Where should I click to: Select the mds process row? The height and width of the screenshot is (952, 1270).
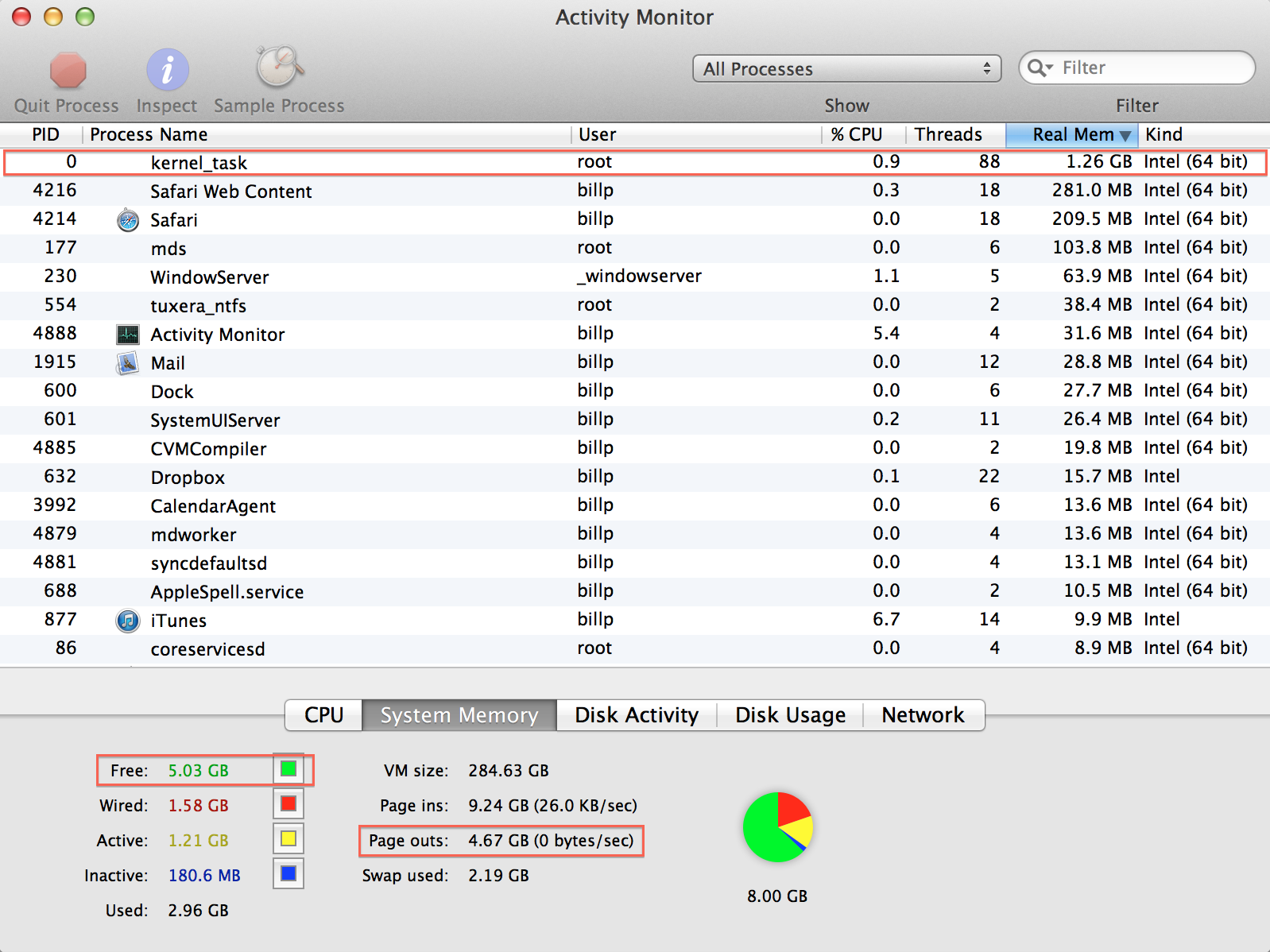click(x=635, y=248)
